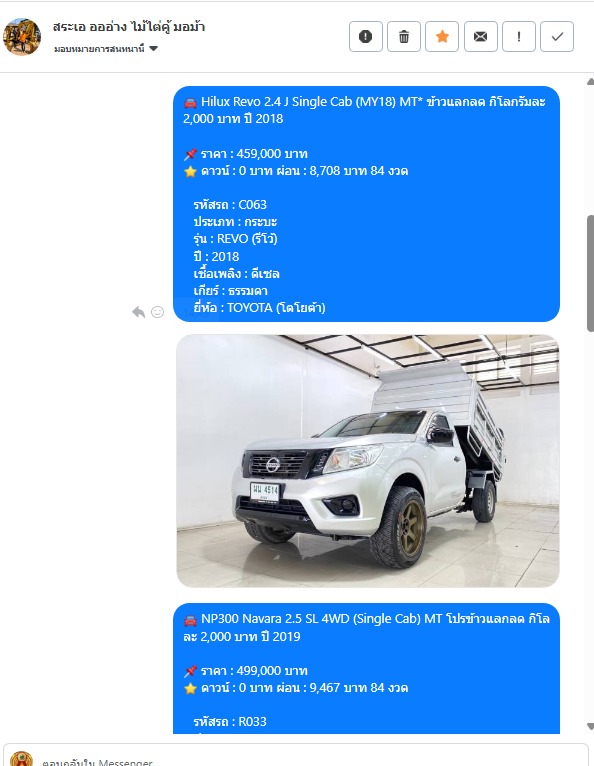Delete conversation with the trash icon
The height and width of the screenshot is (766, 594).
tap(403, 37)
